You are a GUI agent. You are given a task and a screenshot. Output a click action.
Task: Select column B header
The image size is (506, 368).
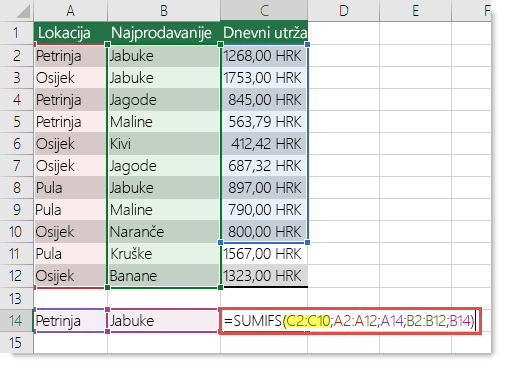pos(164,10)
